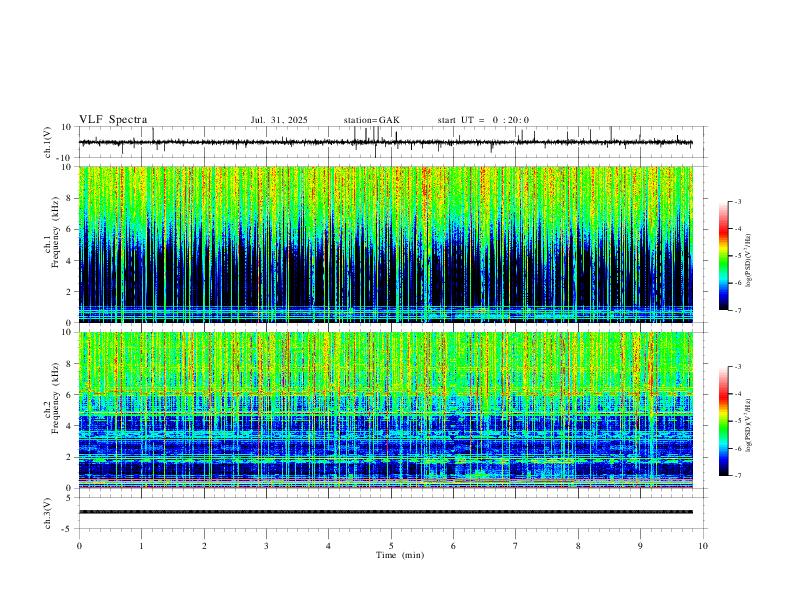This screenshot has height=612, width=792.
Task: Click time axis tick label "0"
Action: point(79,546)
